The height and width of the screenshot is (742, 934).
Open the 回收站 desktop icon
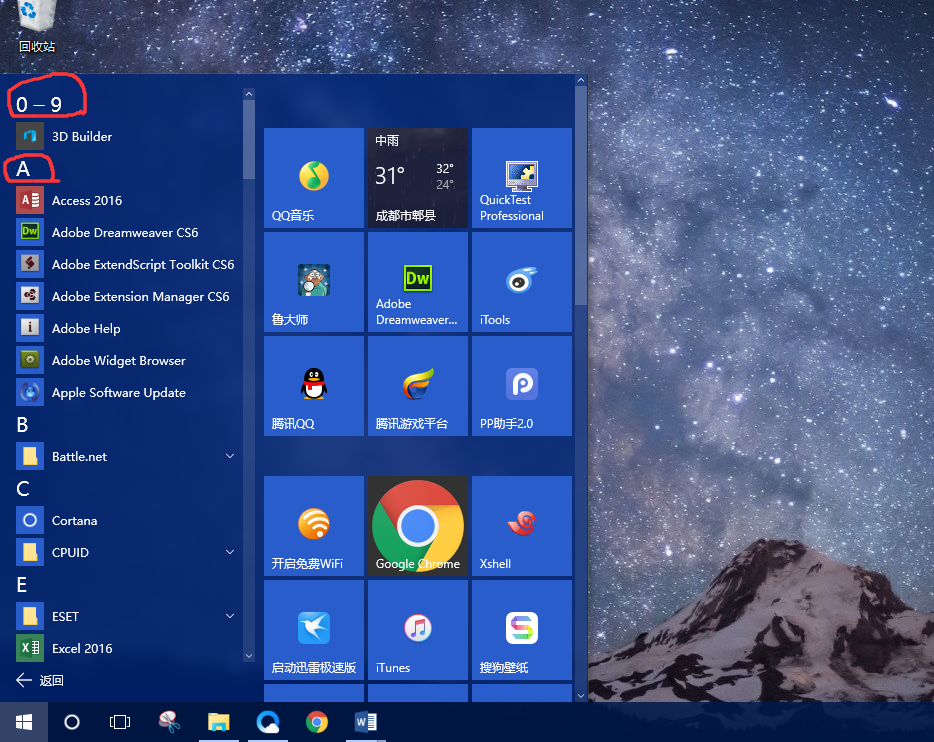37,26
